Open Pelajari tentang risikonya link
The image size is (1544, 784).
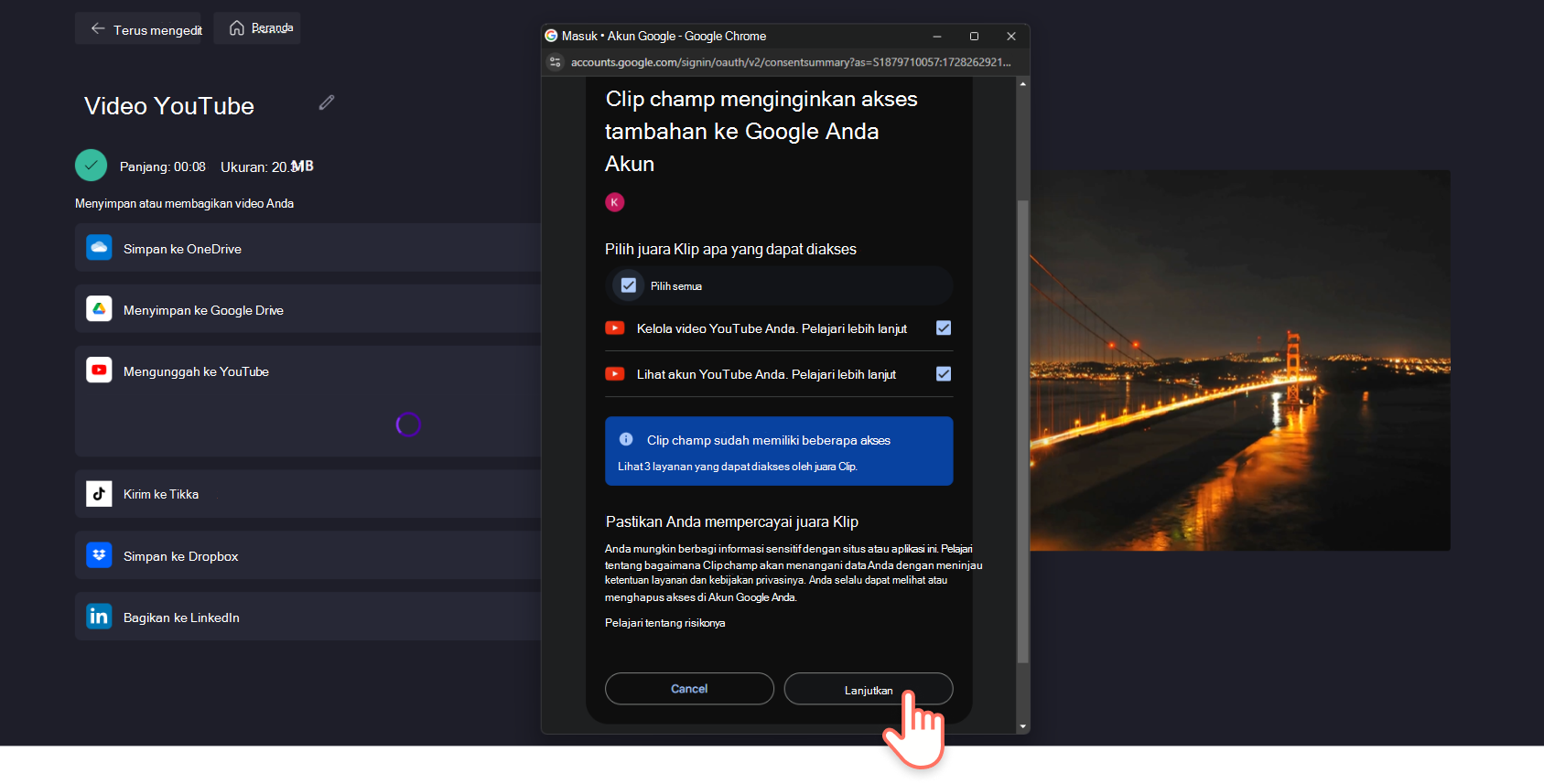pyautogui.click(x=665, y=623)
